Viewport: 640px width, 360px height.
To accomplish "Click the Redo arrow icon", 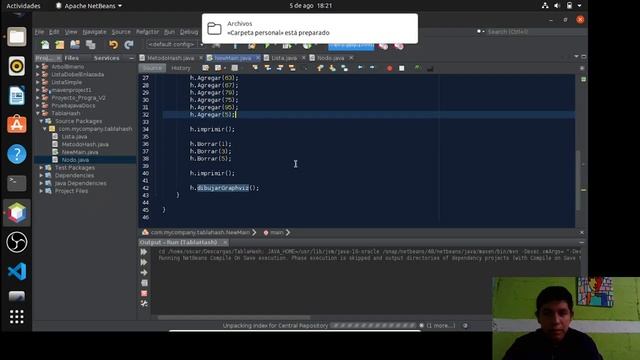I will point(129,44).
